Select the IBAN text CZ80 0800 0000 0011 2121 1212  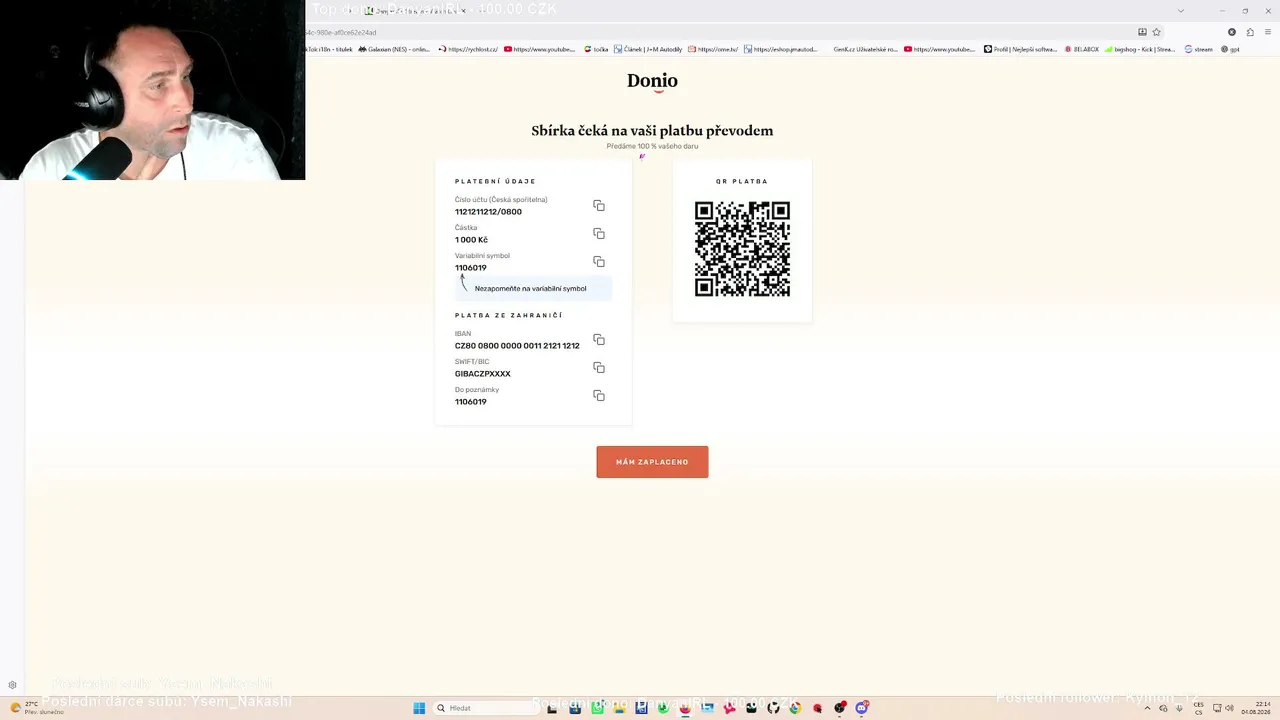click(517, 346)
